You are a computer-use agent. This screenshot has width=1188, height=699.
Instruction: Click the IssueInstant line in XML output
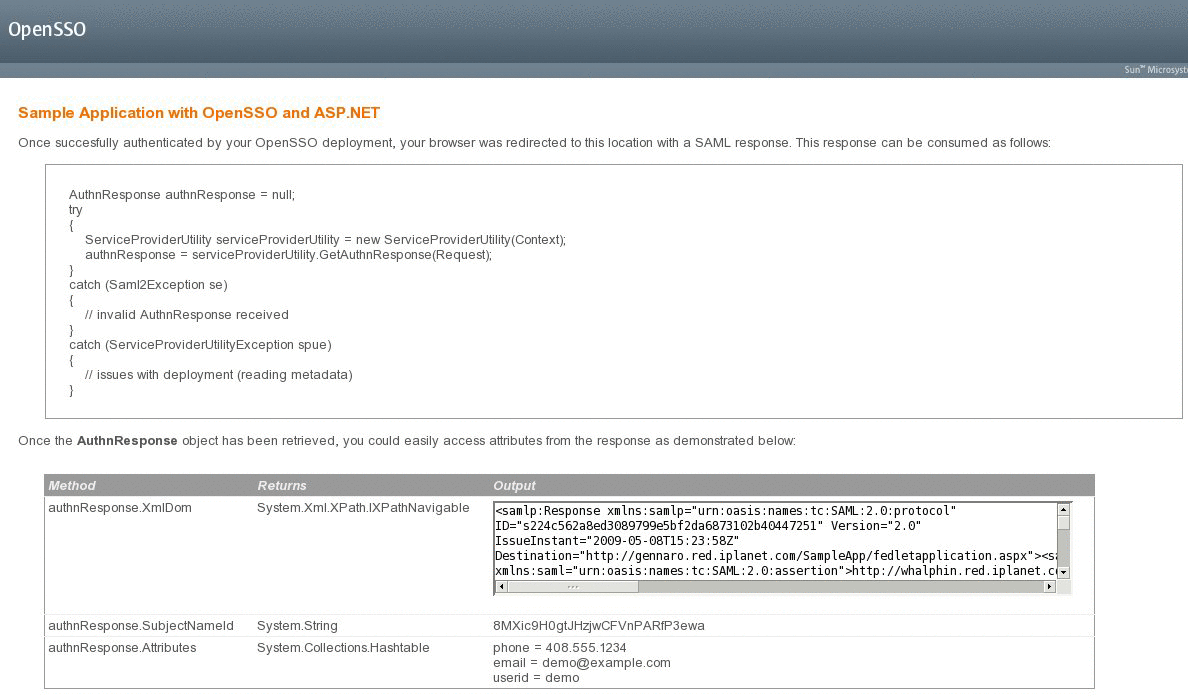[617, 541]
